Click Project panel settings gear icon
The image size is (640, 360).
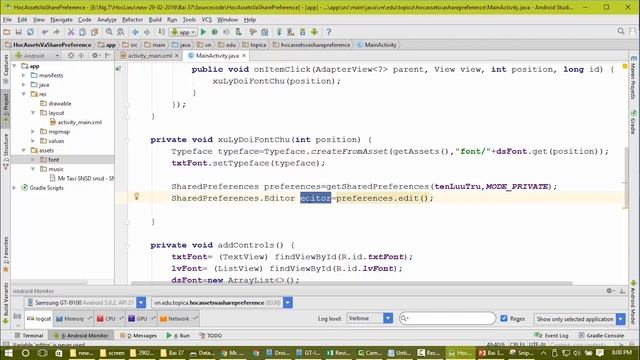[95, 55]
